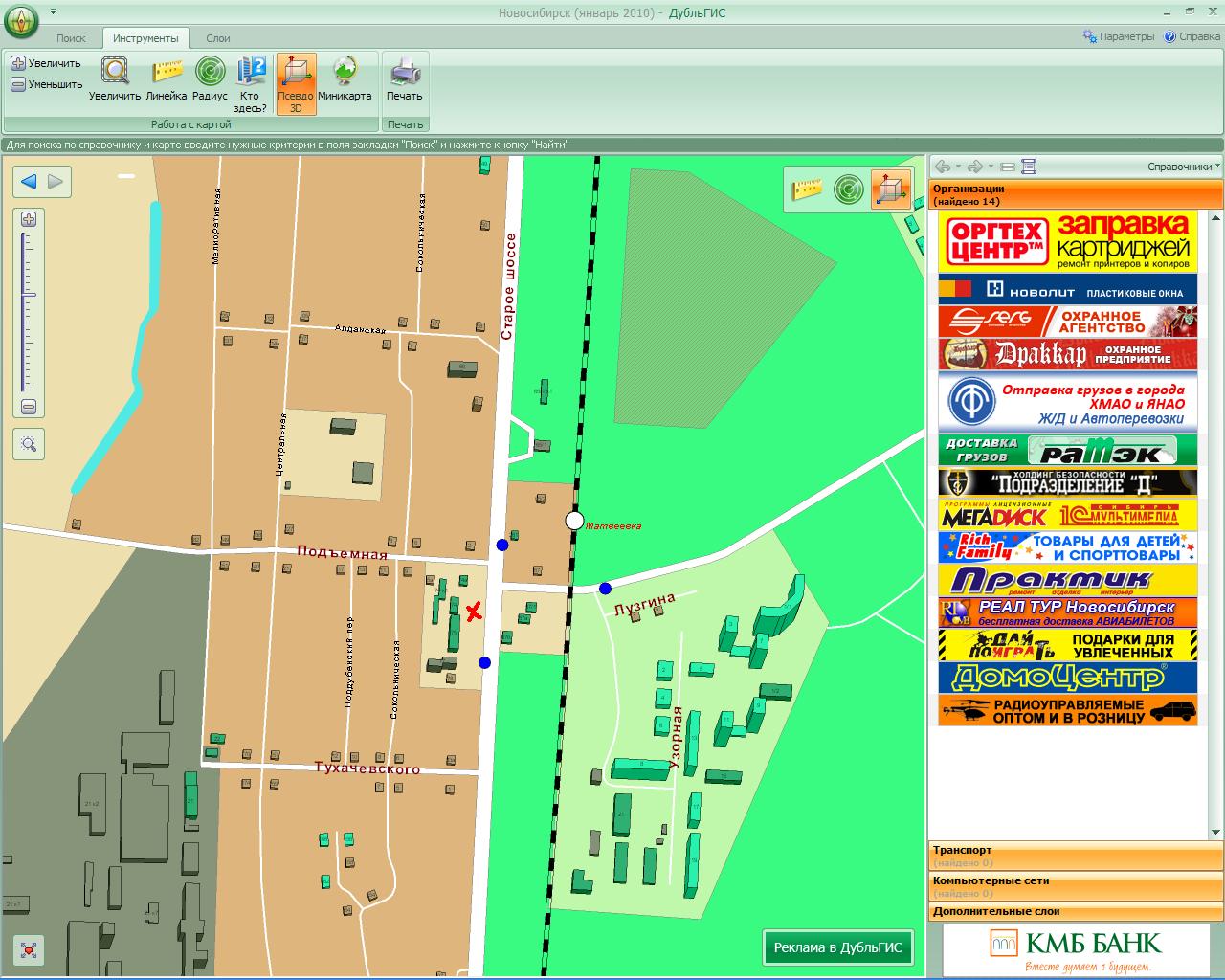Click the Кто здесь? tool
The height and width of the screenshot is (980, 1225).
[251, 82]
